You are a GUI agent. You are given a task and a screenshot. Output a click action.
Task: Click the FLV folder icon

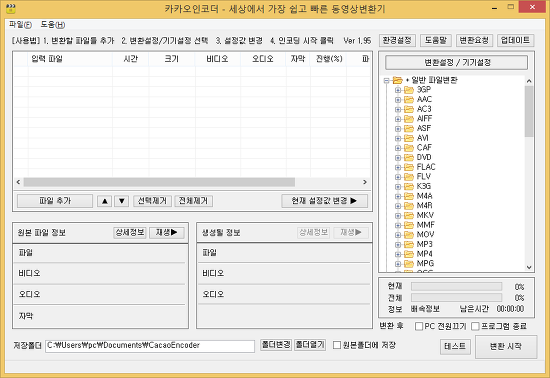point(409,177)
